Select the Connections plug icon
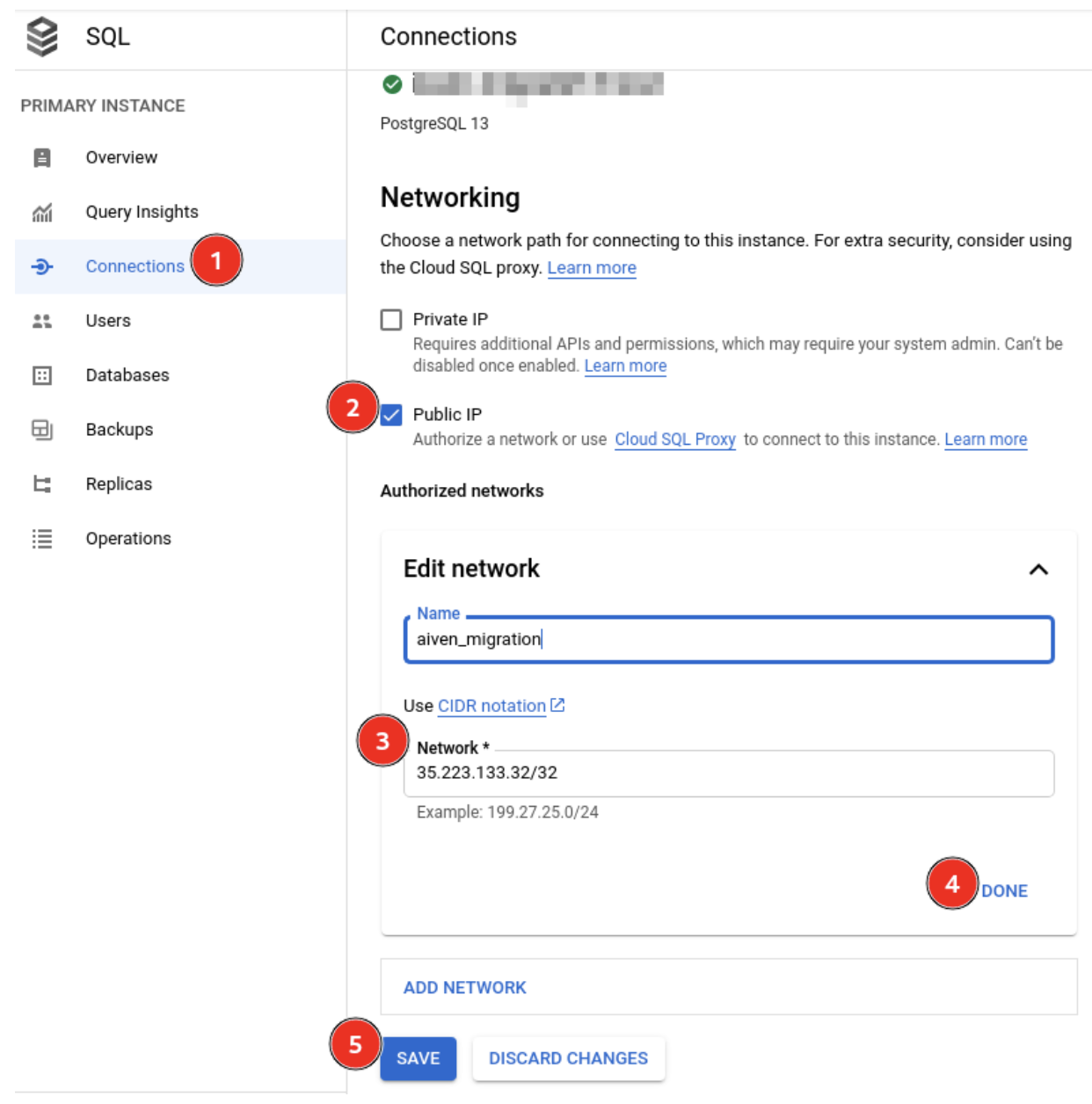The image size is (1092, 1104). 43,265
